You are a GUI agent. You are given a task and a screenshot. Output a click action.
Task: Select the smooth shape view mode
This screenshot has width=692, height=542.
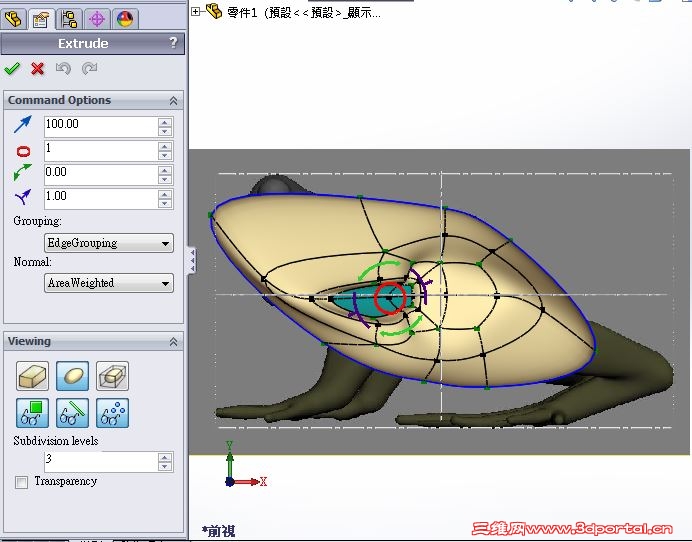click(72, 376)
